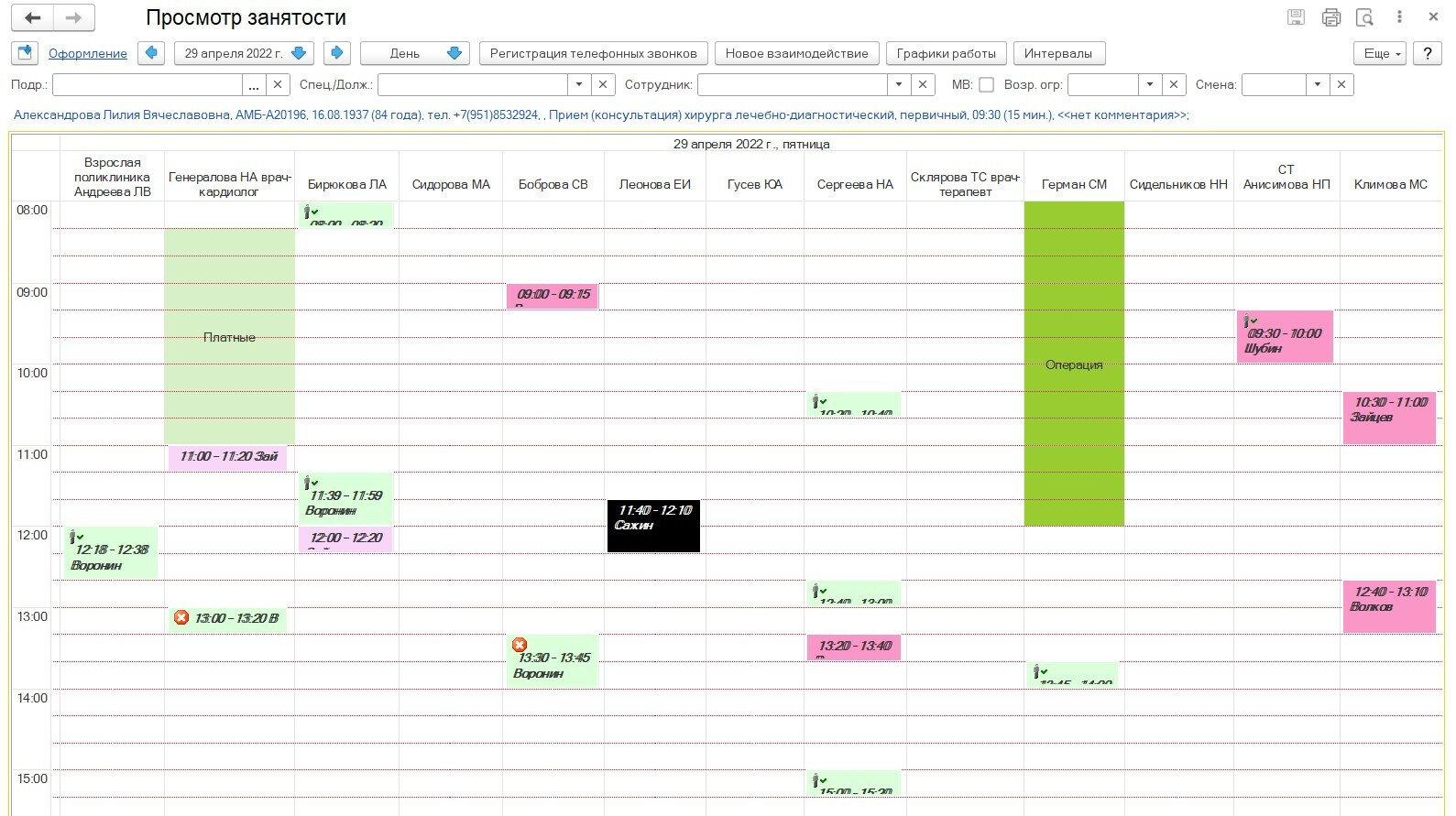Screen dimensions: 1456x816
Task: Go back with the left arrow button
Action: click(33, 17)
